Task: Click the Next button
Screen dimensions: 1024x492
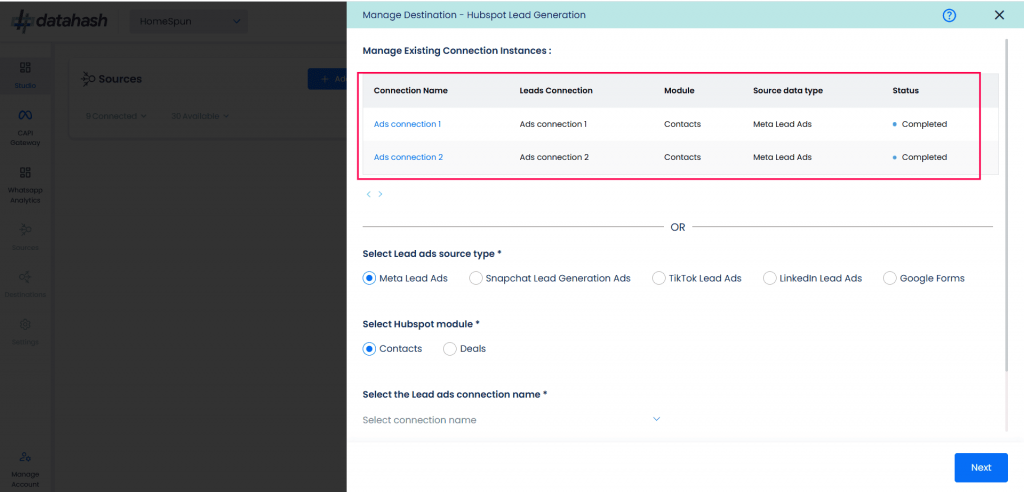Action: click(981, 468)
